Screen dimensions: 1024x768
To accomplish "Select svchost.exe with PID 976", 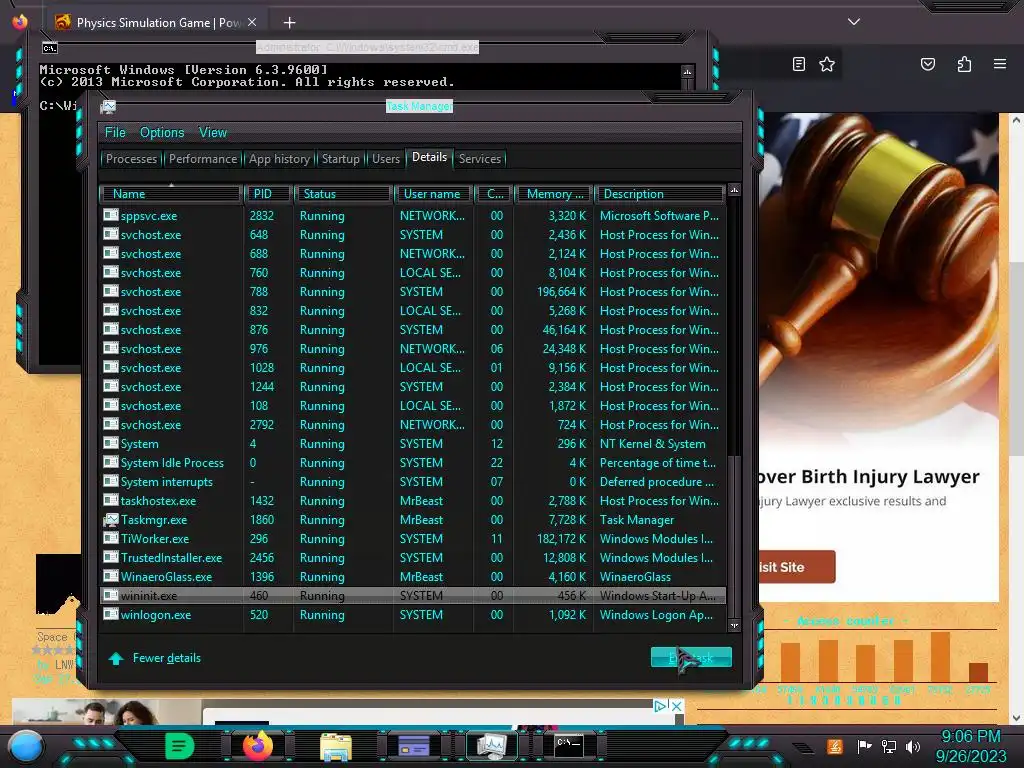I will click(x=413, y=349).
